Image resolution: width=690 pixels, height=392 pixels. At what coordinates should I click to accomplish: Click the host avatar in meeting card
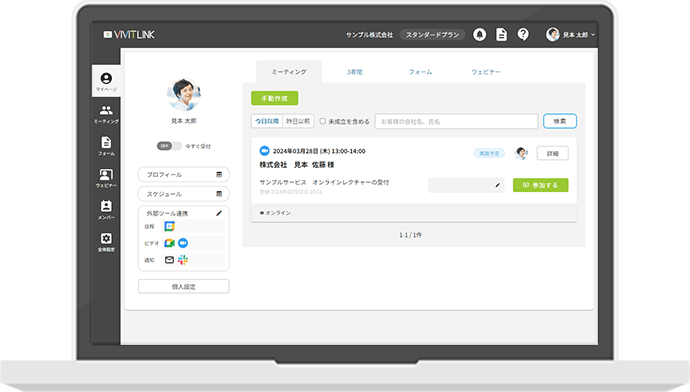click(x=521, y=153)
